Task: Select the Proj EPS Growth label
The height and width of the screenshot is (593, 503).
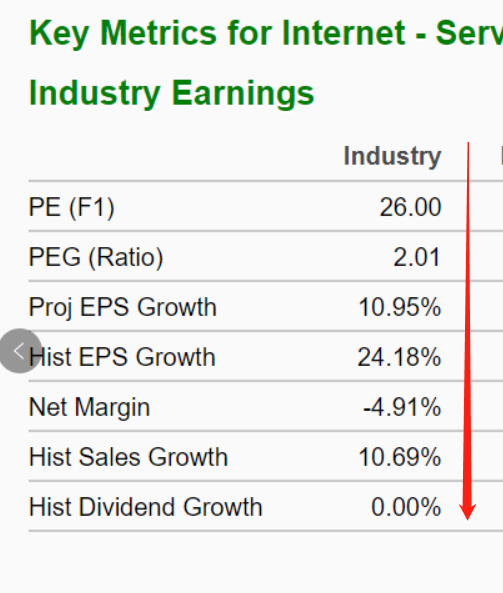Action: [123, 307]
